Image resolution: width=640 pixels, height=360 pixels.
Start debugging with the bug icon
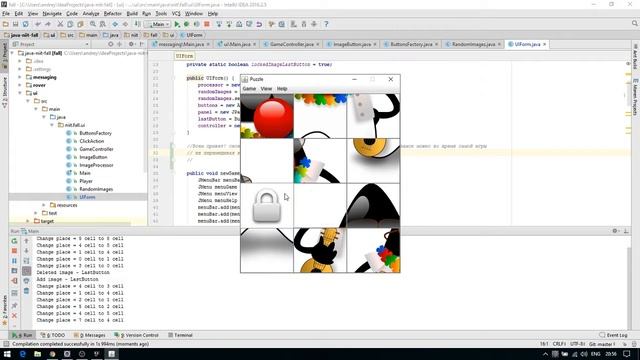point(187,24)
